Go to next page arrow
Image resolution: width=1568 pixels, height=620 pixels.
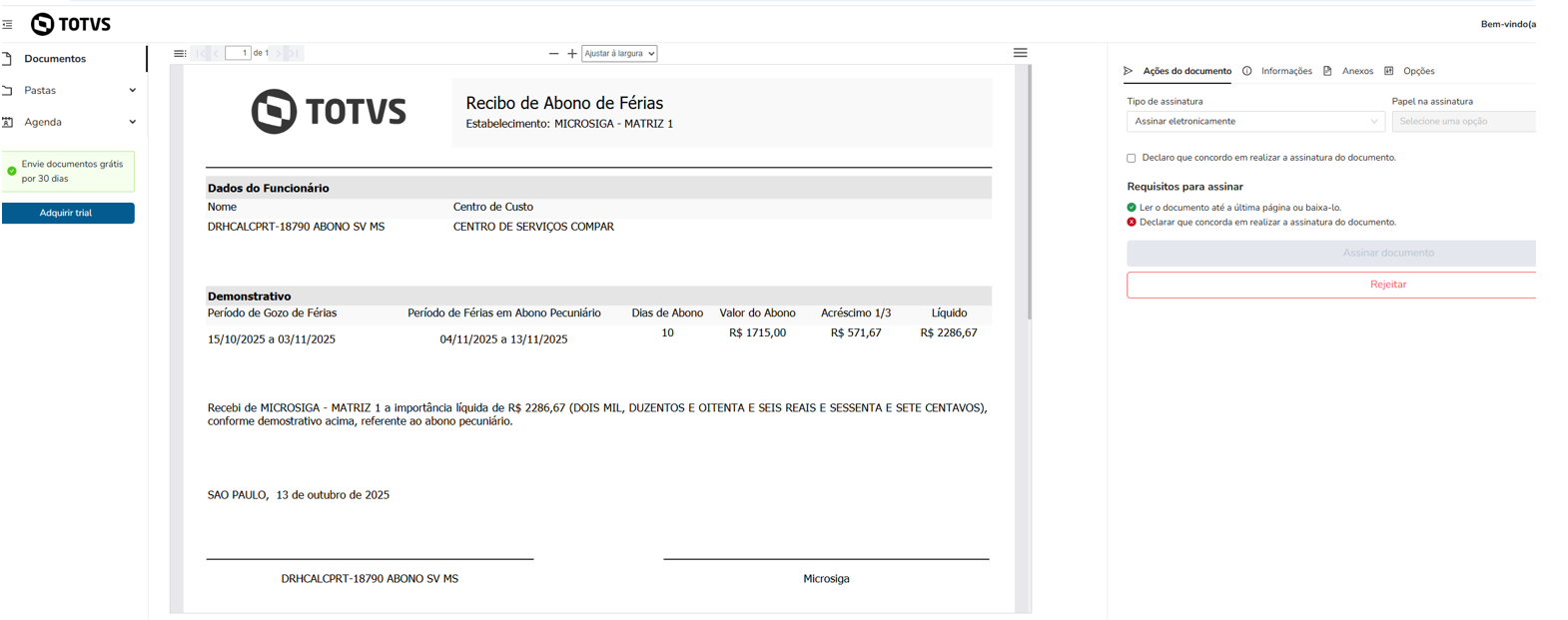click(x=279, y=54)
